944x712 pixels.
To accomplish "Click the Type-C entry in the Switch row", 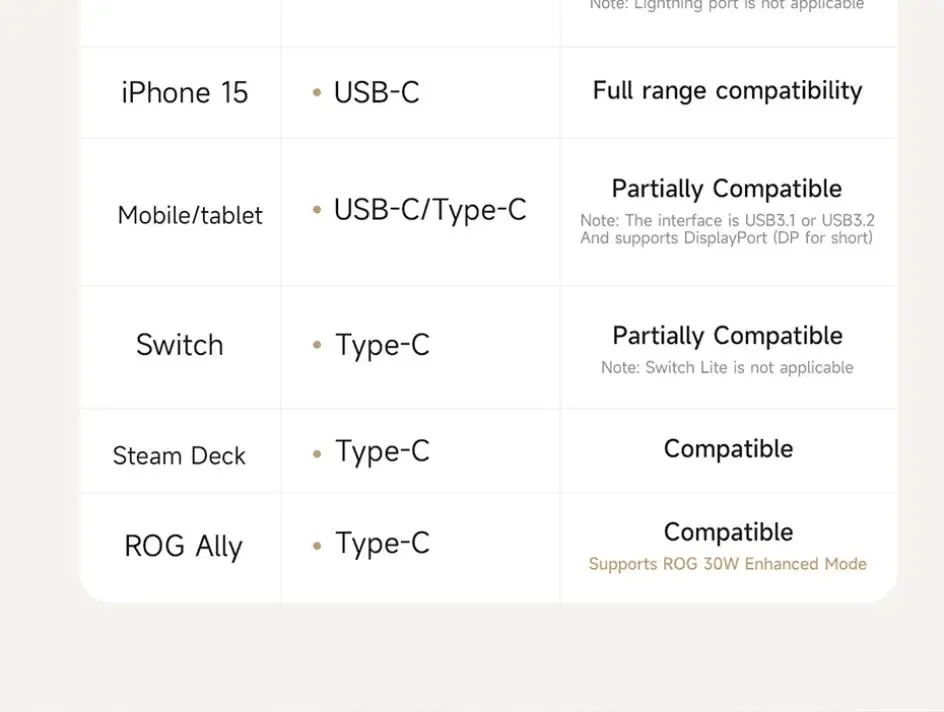I will (382, 345).
